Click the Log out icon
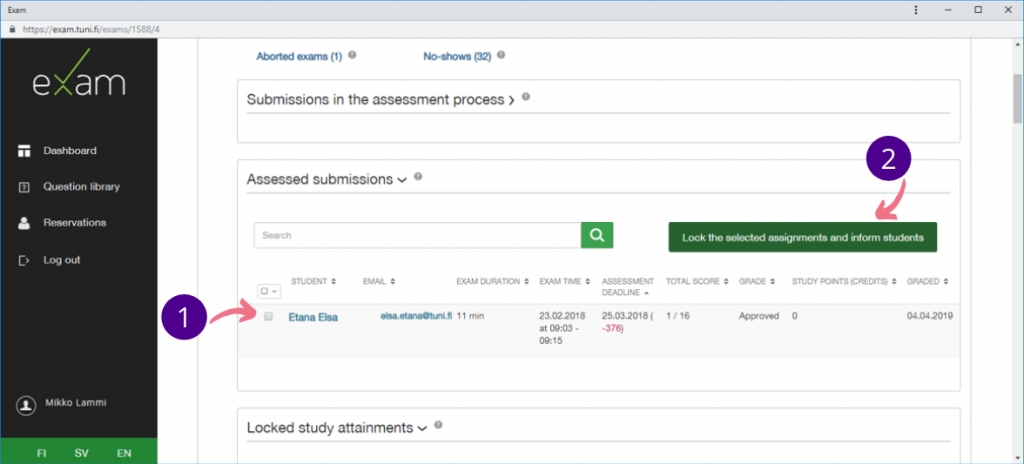This screenshot has width=1024, height=464. tap(24, 260)
